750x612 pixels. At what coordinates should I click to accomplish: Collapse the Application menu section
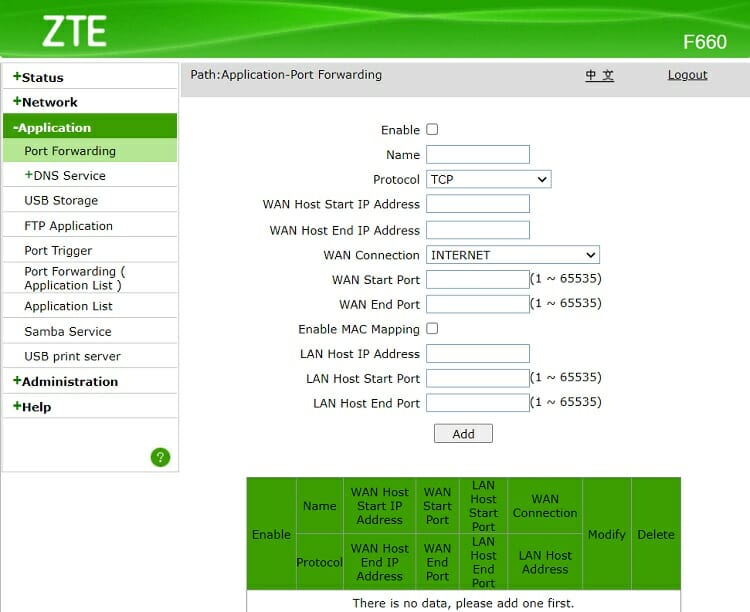pyautogui.click(x=52, y=128)
